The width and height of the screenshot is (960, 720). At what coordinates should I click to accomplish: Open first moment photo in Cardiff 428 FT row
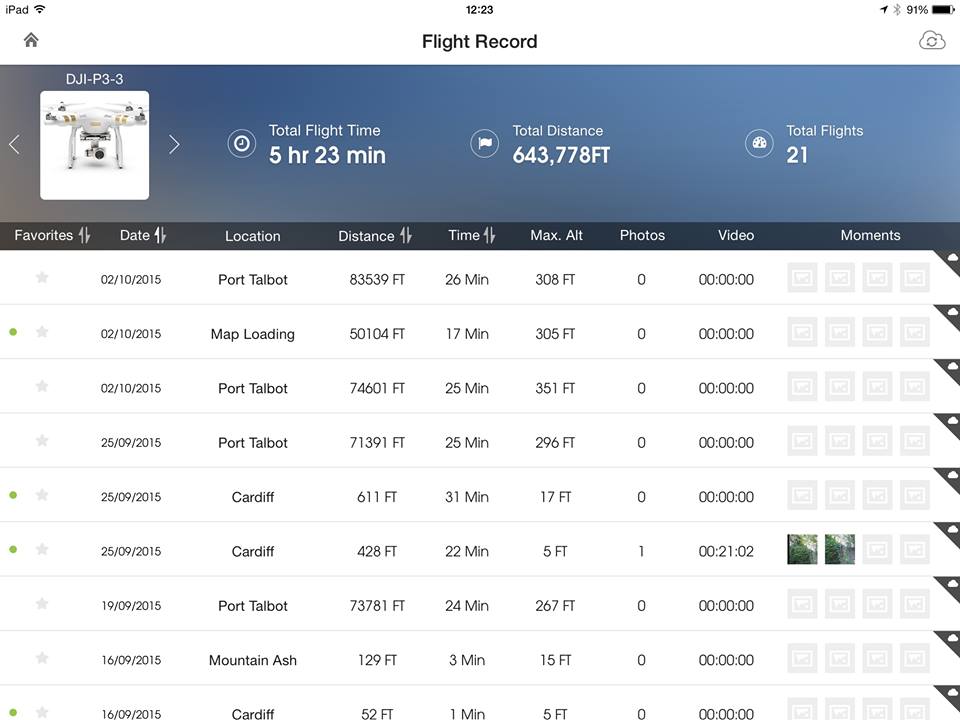[802, 549]
